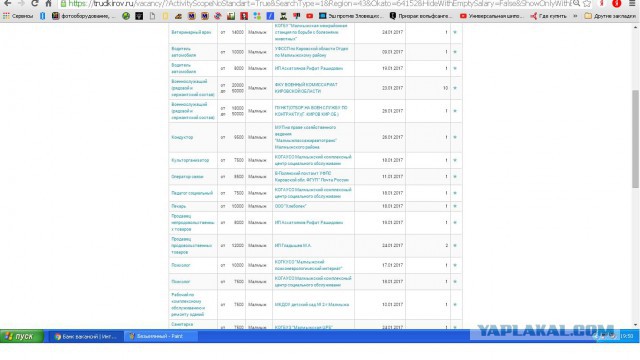This screenshot has height=360, width=640.
Task: Open the Другие закладки folder
Action: (x=610, y=16)
